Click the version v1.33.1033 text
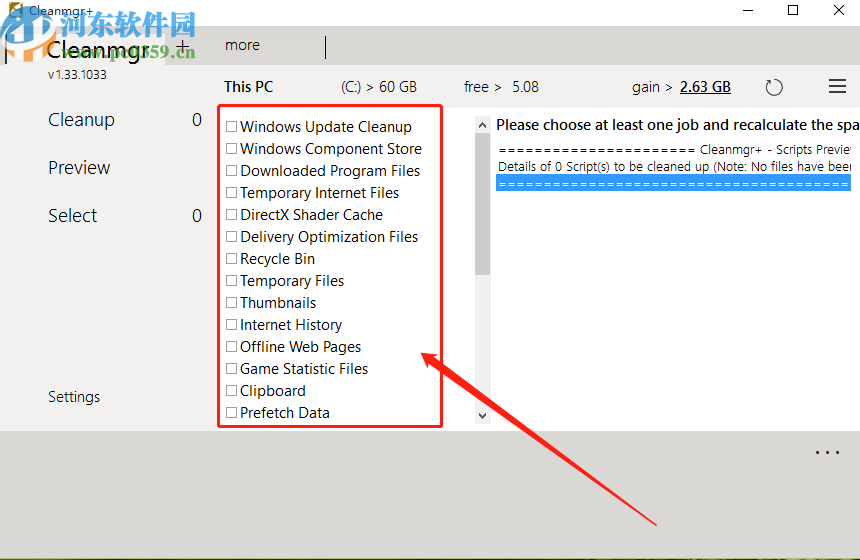Viewport: 860px width, 560px height. [x=77, y=75]
